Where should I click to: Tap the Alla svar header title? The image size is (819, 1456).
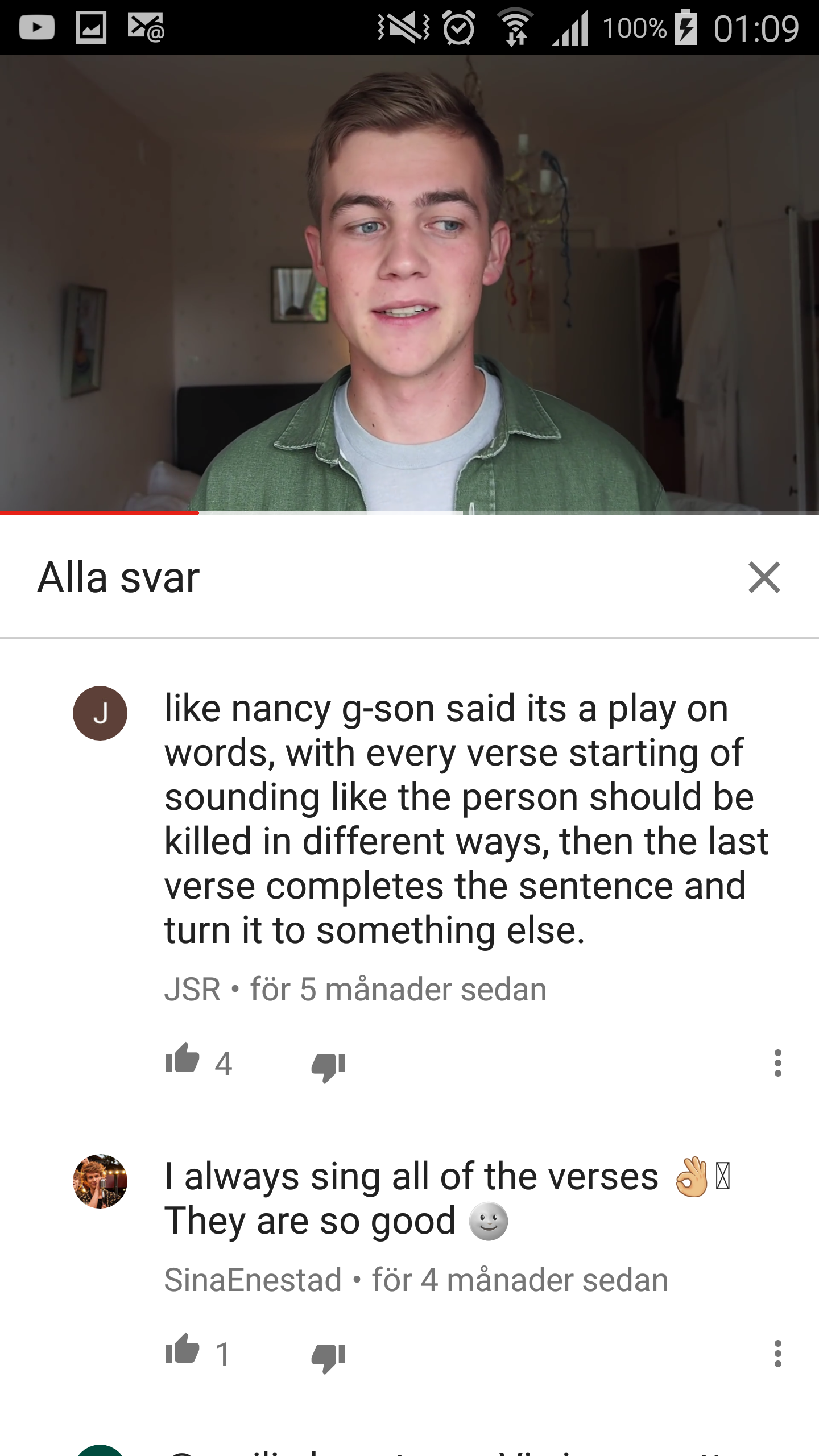click(118, 577)
